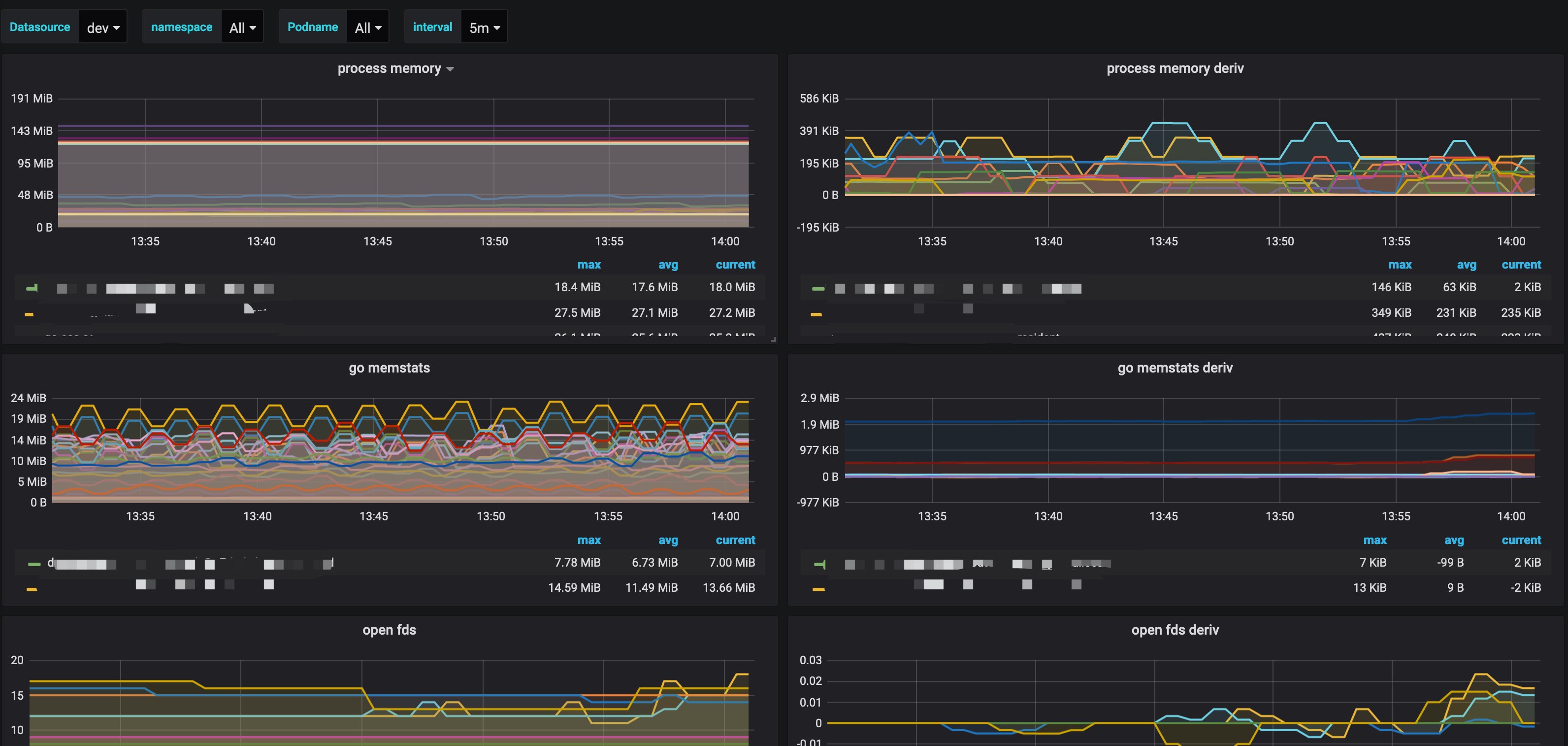Screen dimensions: 1568x746
Task: Open the interval 5m dropdown
Action: [x=485, y=28]
